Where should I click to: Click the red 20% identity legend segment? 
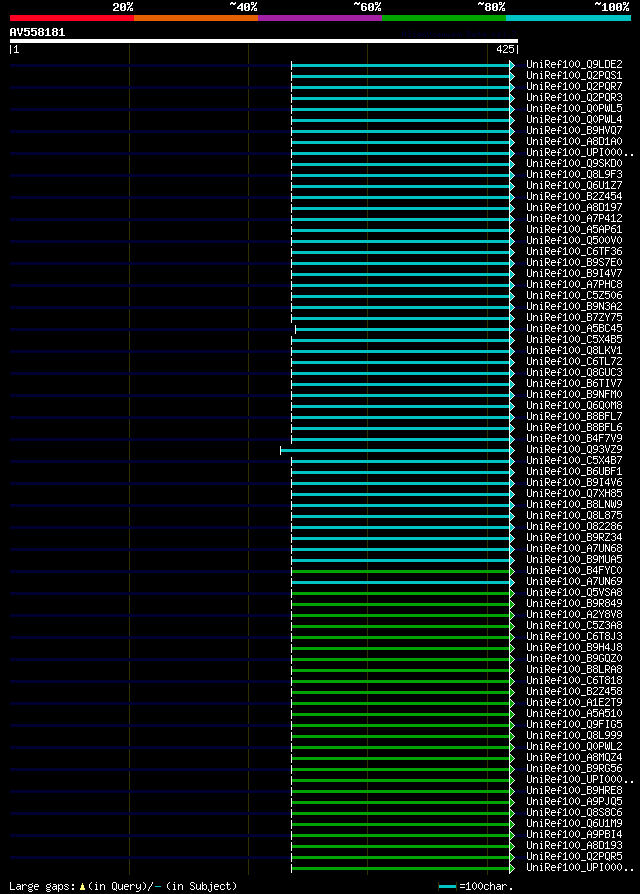[72, 18]
